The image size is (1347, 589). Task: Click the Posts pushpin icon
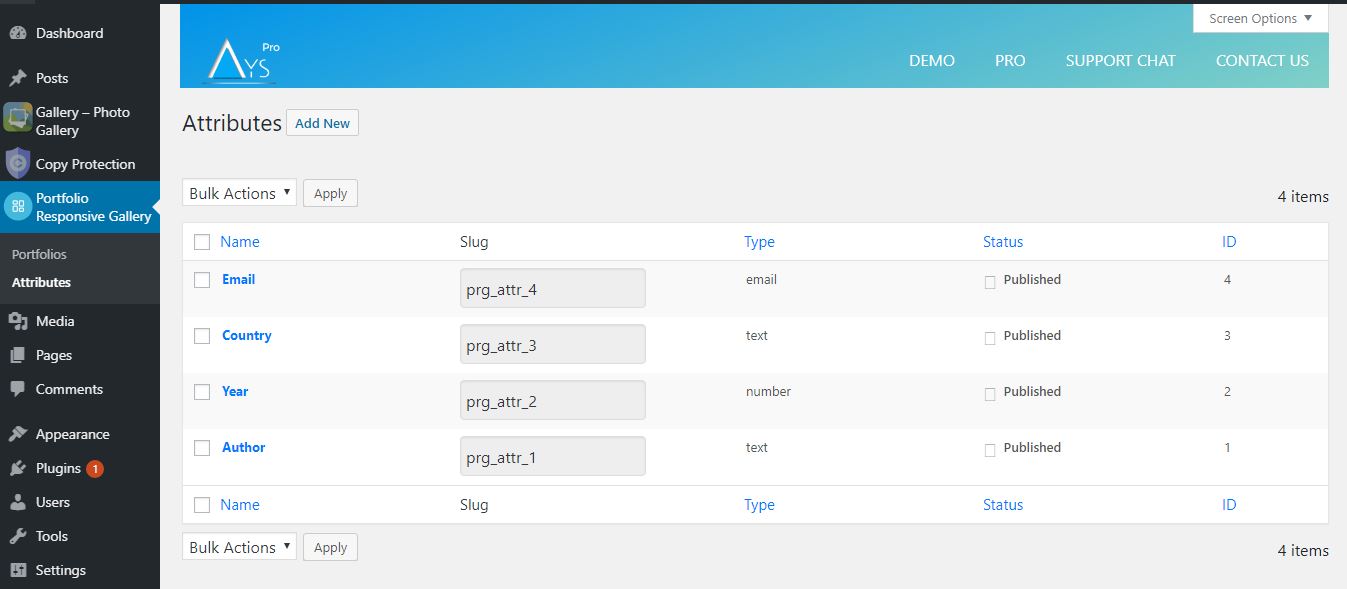pyautogui.click(x=17, y=78)
